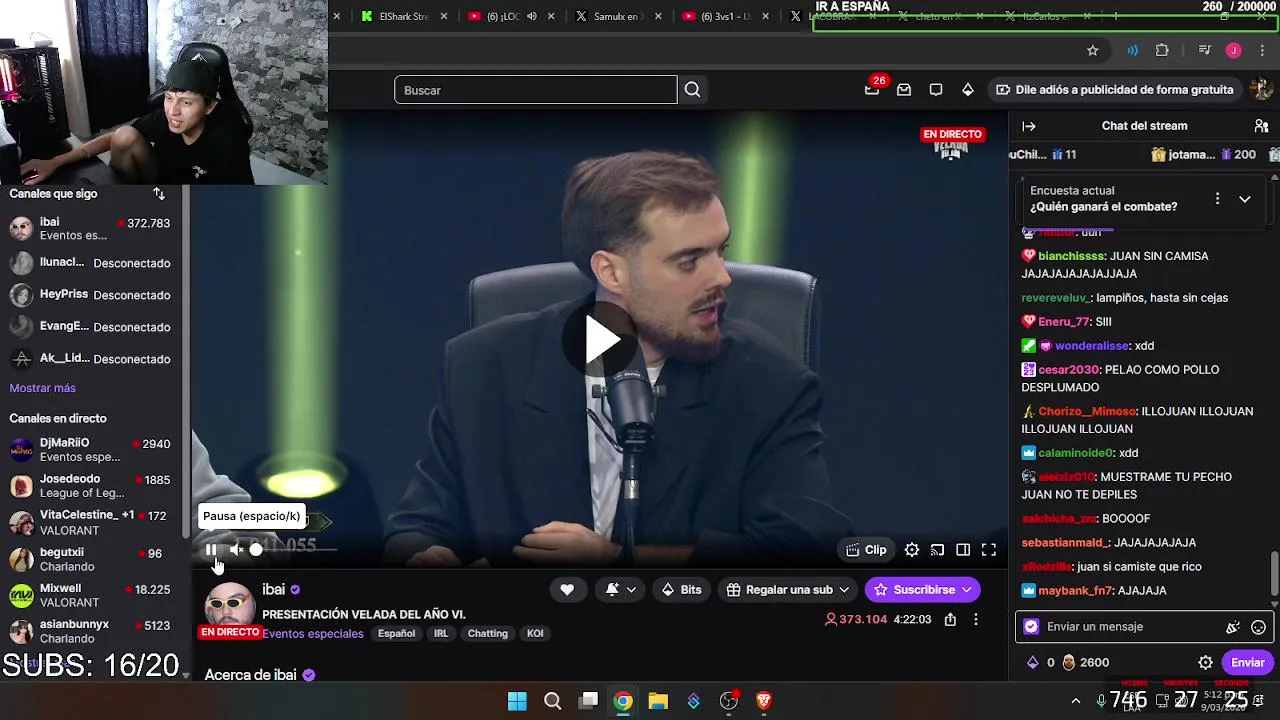Sort followed channels with arrows icon
Viewport: 1280px width, 720px height.
coord(159,193)
